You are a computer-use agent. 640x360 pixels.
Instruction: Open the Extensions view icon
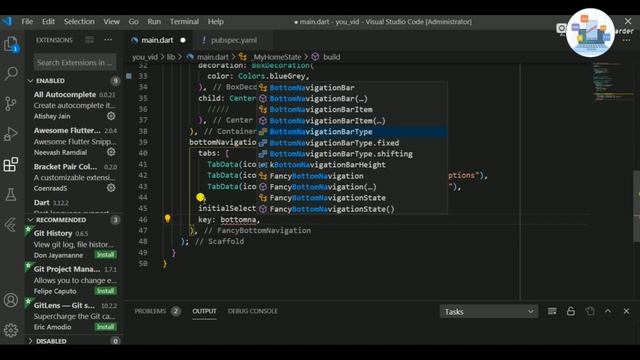[11, 164]
